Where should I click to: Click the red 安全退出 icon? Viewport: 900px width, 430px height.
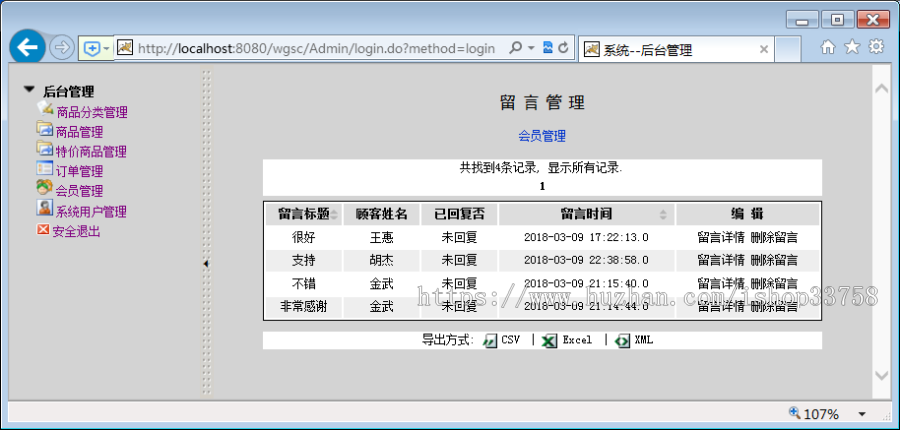click(x=43, y=230)
